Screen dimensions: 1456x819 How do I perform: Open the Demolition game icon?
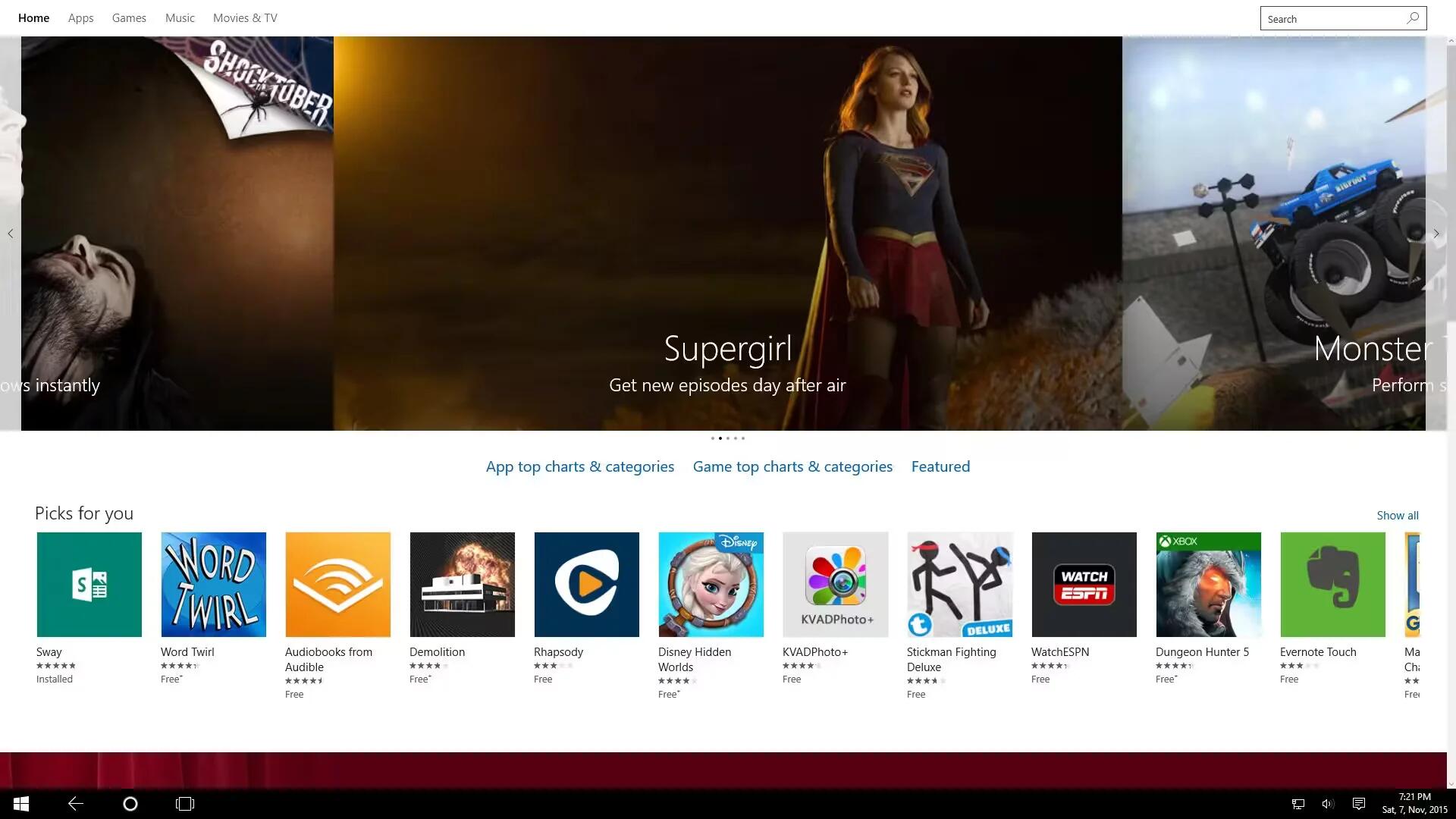[x=462, y=585]
